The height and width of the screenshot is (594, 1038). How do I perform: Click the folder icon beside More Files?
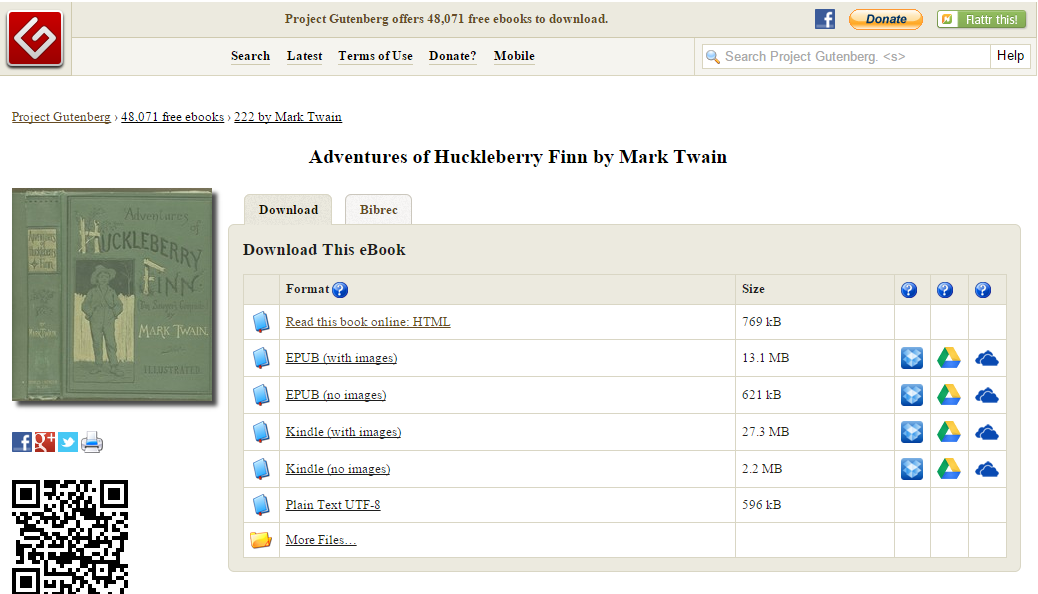tap(261, 540)
